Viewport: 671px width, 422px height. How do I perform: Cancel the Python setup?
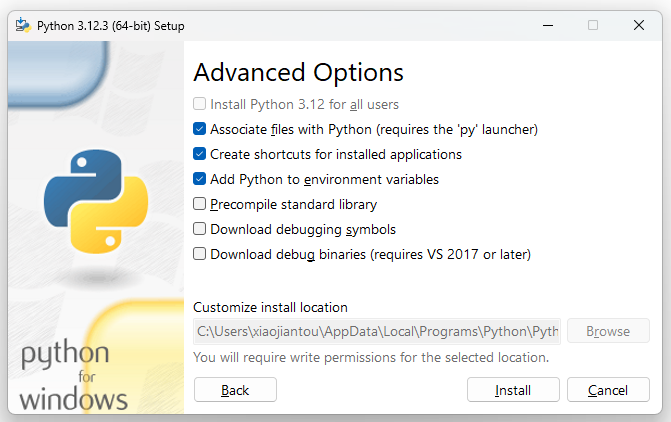(608, 390)
